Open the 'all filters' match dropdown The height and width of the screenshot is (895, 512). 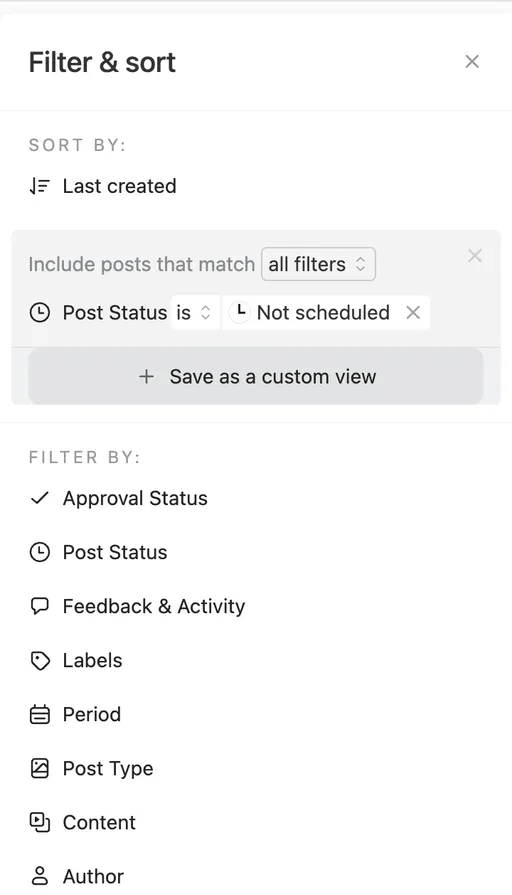pyautogui.click(x=318, y=264)
